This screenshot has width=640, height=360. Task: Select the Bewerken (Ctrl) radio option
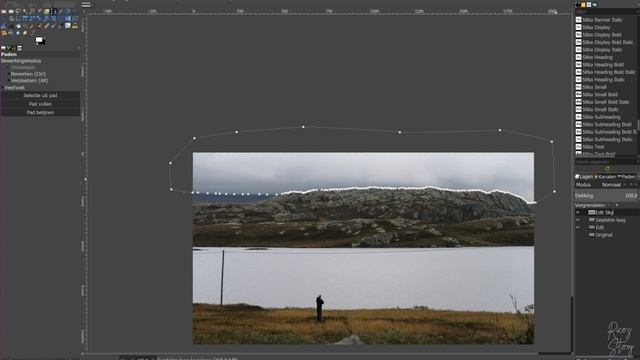28,74
